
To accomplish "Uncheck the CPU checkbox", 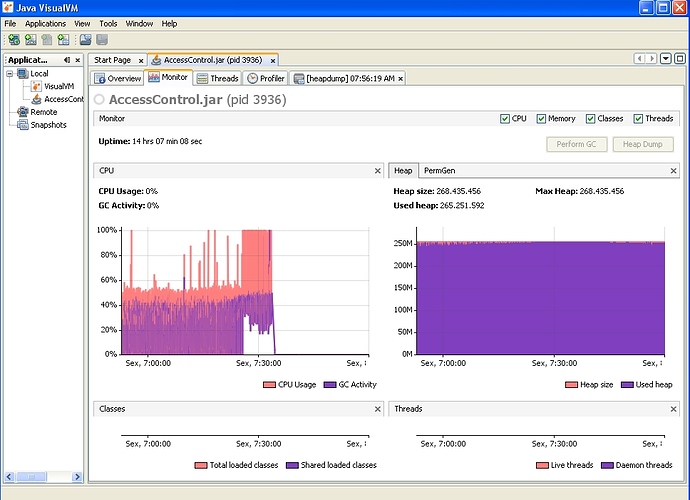I will click(505, 119).
